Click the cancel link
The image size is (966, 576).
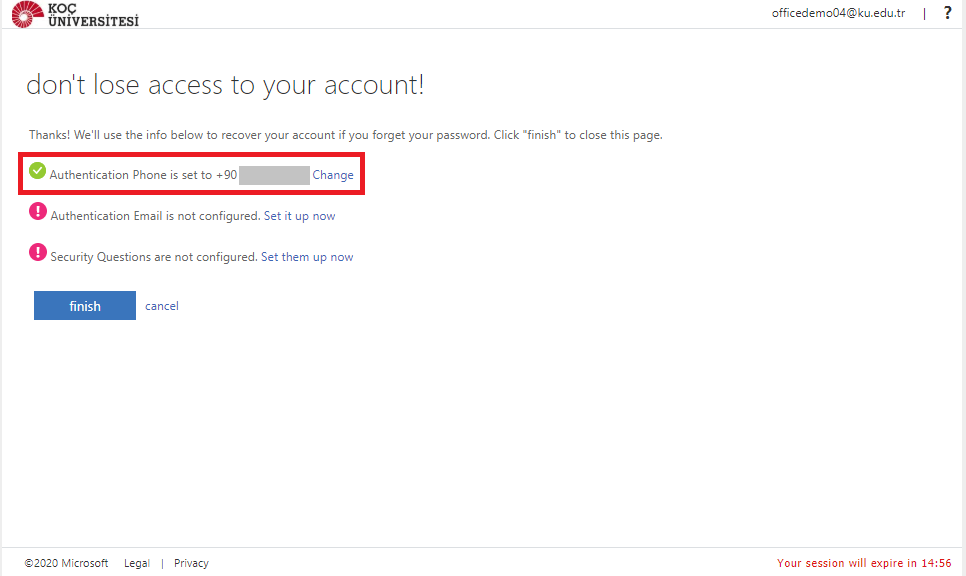click(161, 305)
